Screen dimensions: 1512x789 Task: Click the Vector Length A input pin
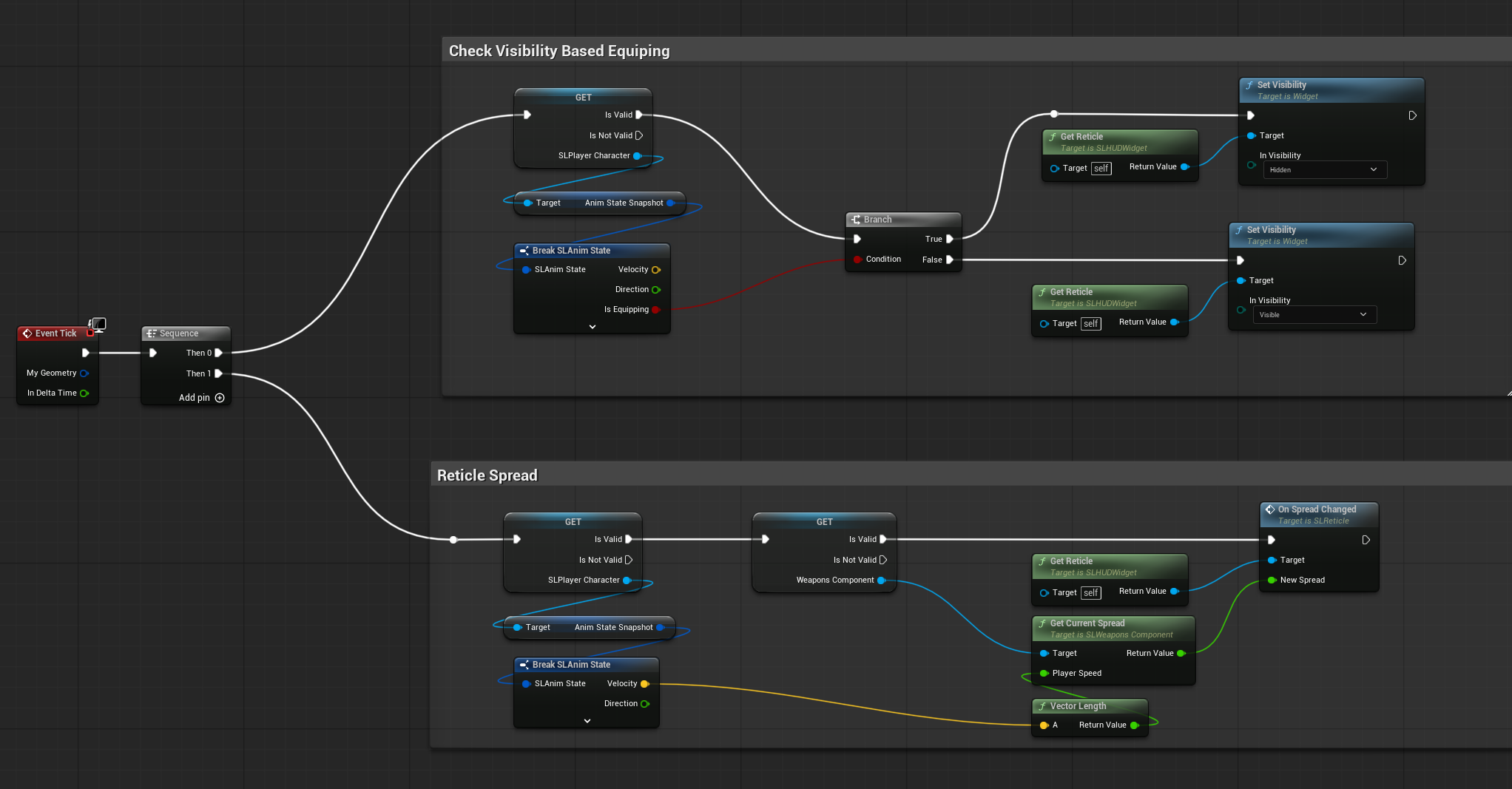tap(1044, 725)
